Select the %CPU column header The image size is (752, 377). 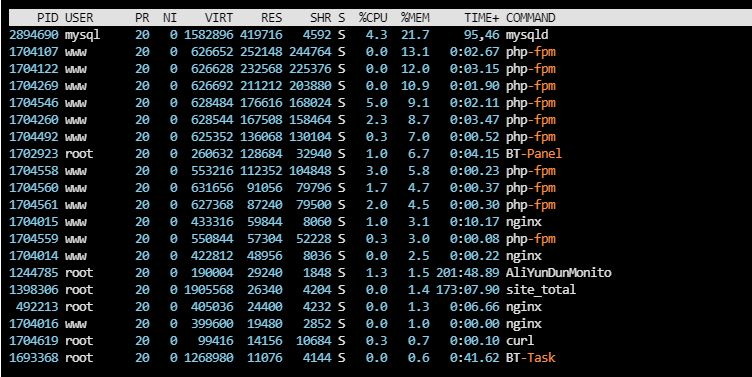(373, 18)
